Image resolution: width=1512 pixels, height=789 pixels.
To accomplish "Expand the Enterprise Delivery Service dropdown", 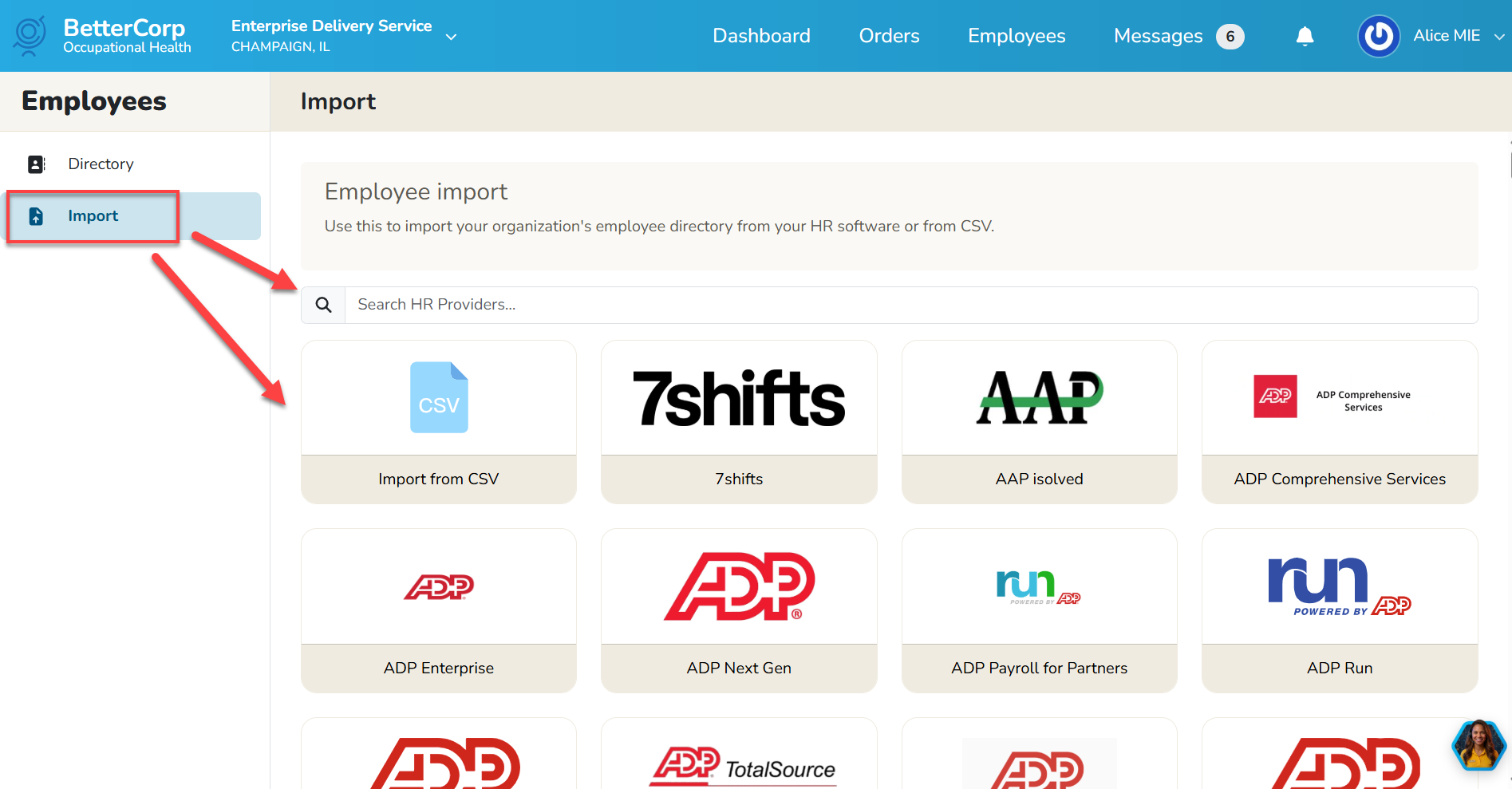I will pos(452,37).
